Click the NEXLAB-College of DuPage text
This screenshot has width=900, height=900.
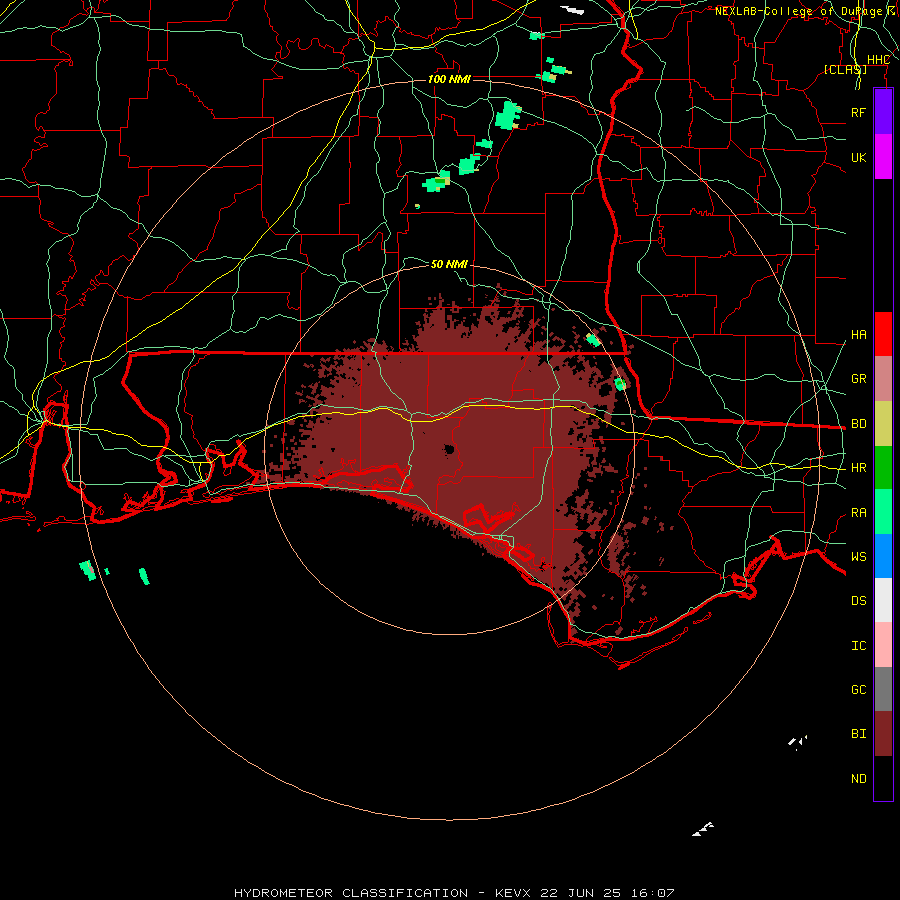pos(803,11)
